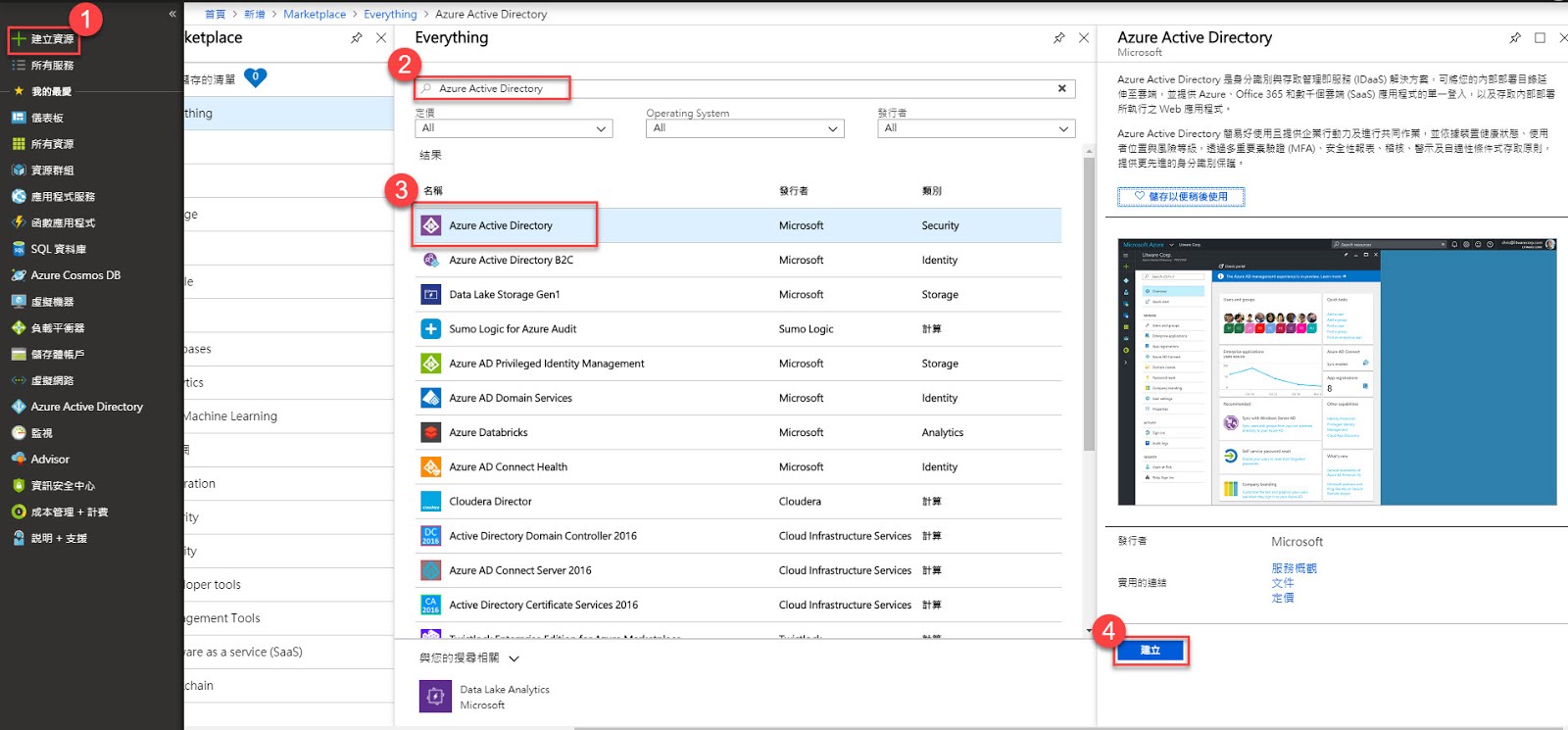1568x730 pixels.
Task: Select Azure AD Connect Server 2016 result
Action: pos(738,570)
